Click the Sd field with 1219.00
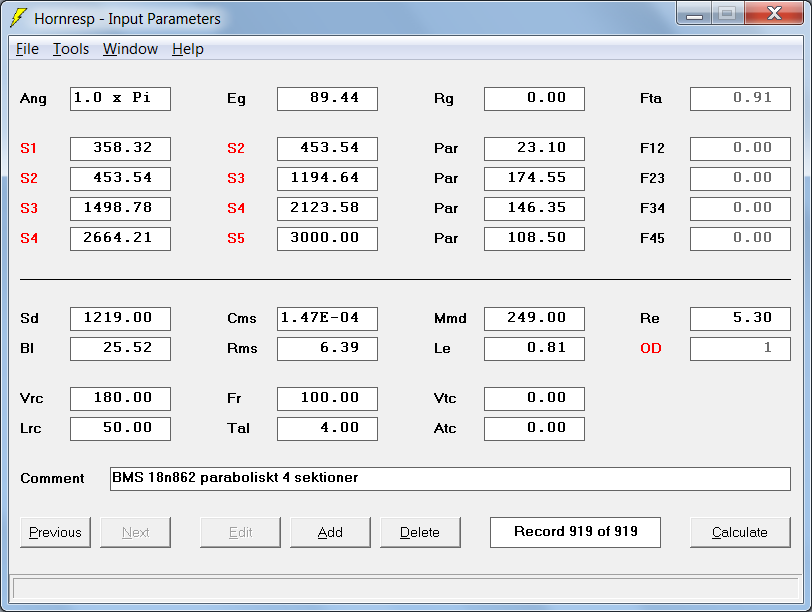 coord(120,318)
